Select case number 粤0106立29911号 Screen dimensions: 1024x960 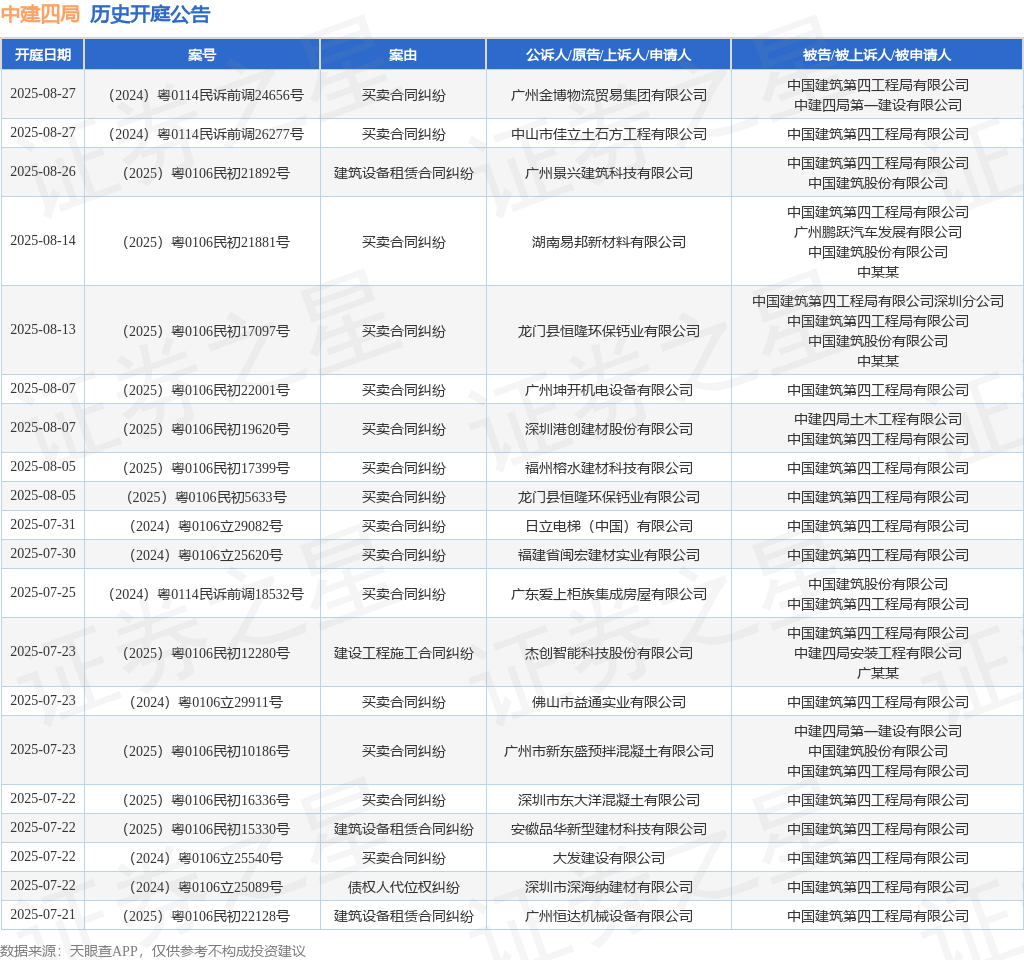click(x=206, y=703)
